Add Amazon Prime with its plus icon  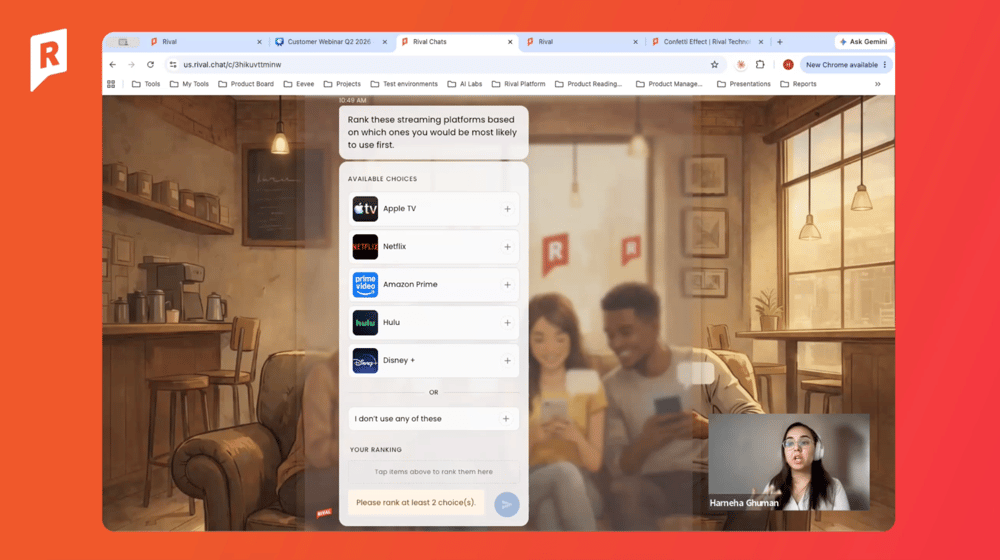coord(507,285)
